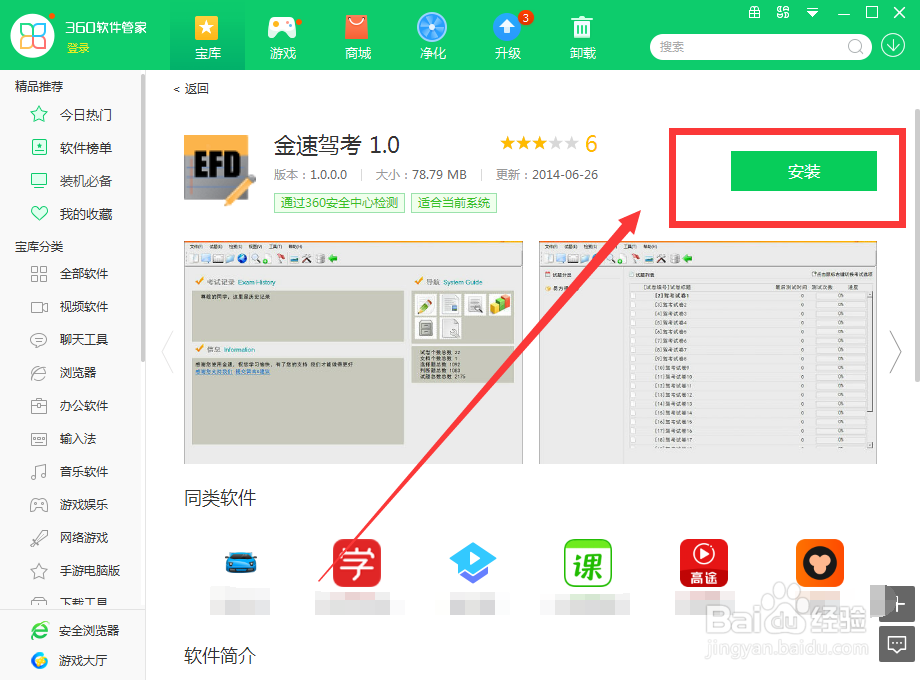Select 聊天工具 category

(x=71, y=339)
